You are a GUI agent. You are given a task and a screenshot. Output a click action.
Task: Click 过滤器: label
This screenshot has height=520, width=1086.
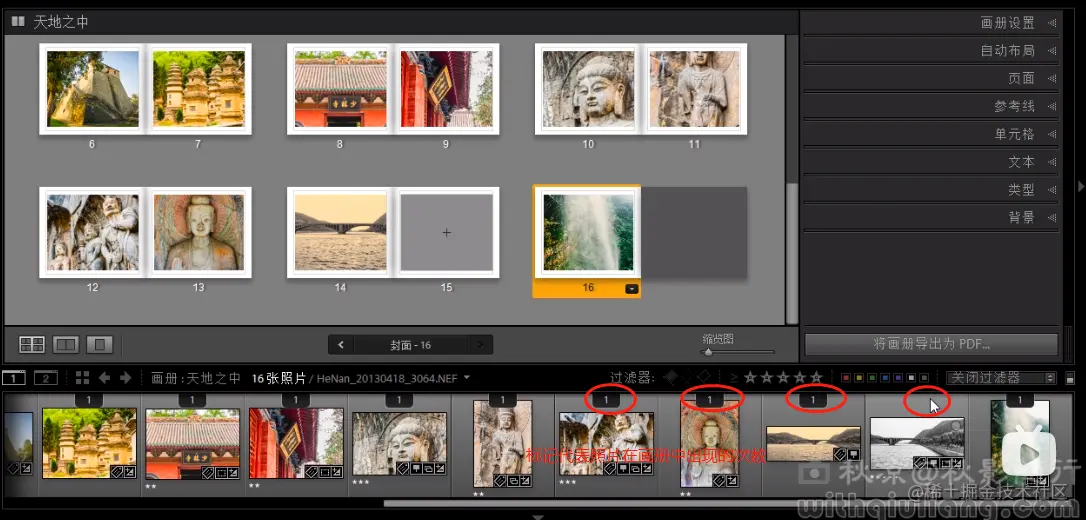point(632,377)
